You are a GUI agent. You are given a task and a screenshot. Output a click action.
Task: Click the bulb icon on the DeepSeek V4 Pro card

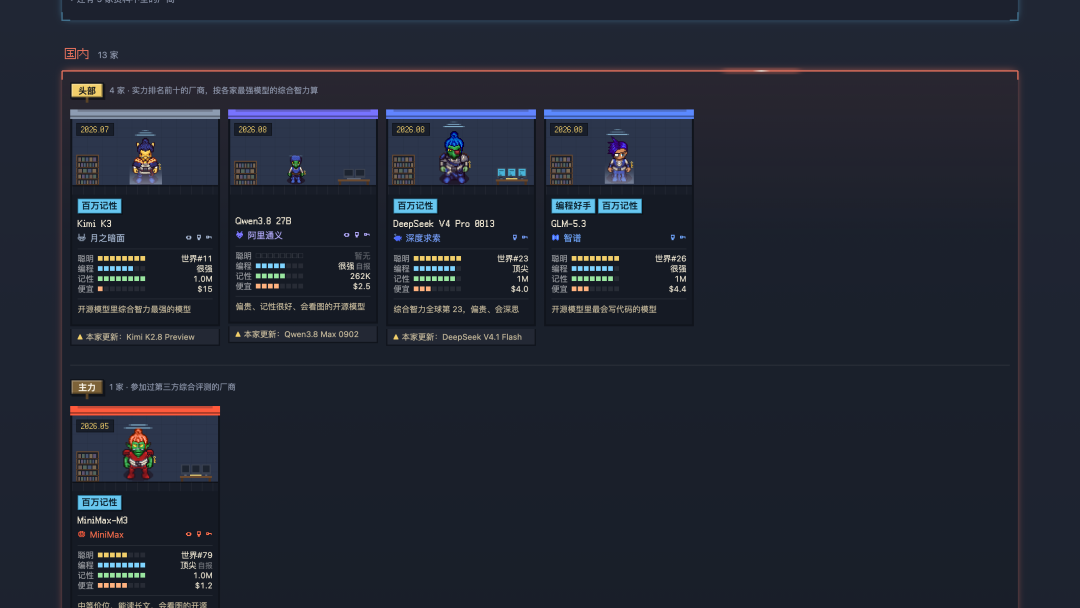coord(515,238)
